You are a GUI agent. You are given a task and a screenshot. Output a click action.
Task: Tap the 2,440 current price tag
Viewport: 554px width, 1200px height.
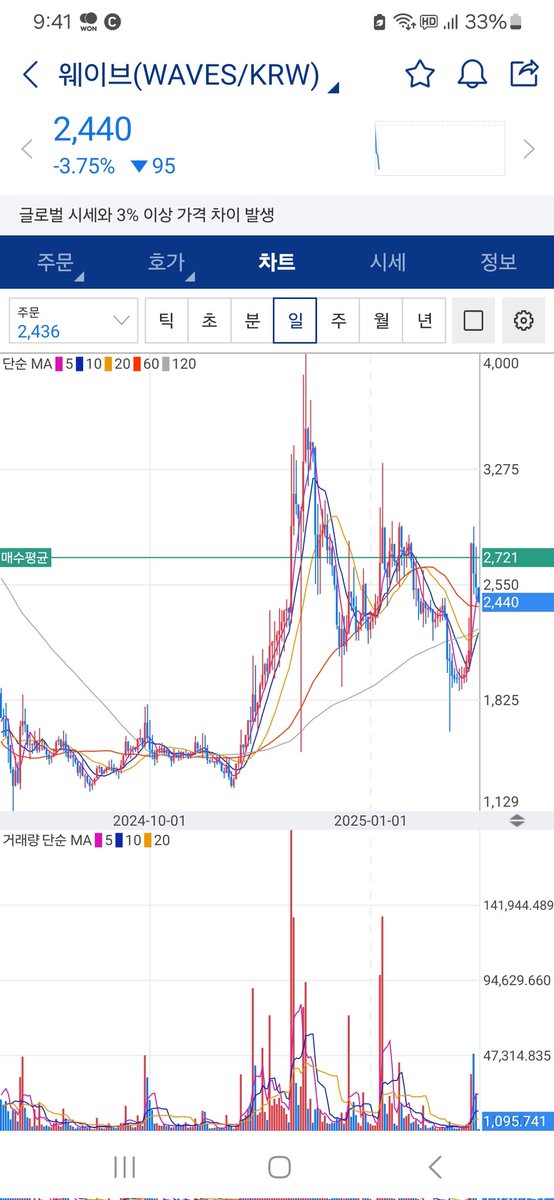point(515,602)
